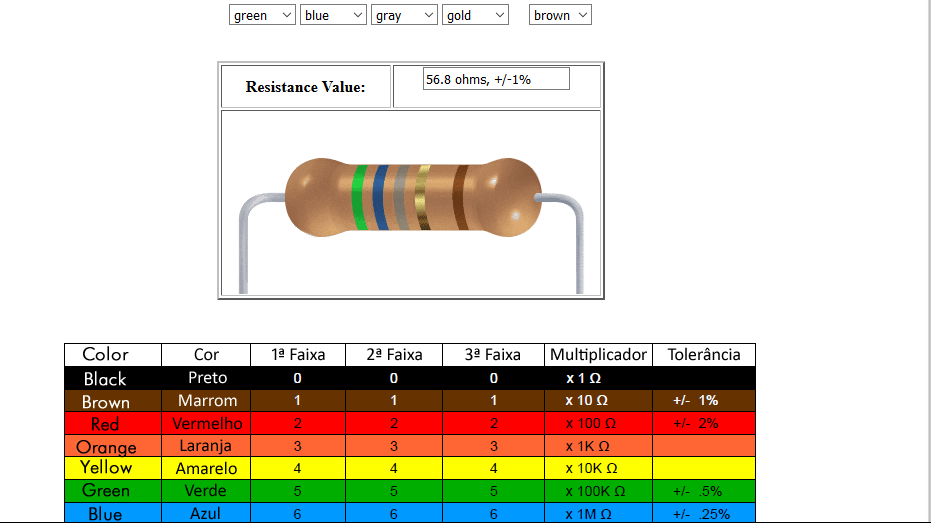This screenshot has width=931, height=523.
Task: Click the 1ª Faixa value '5' in Green row
Action: click(x=297, y=491)
